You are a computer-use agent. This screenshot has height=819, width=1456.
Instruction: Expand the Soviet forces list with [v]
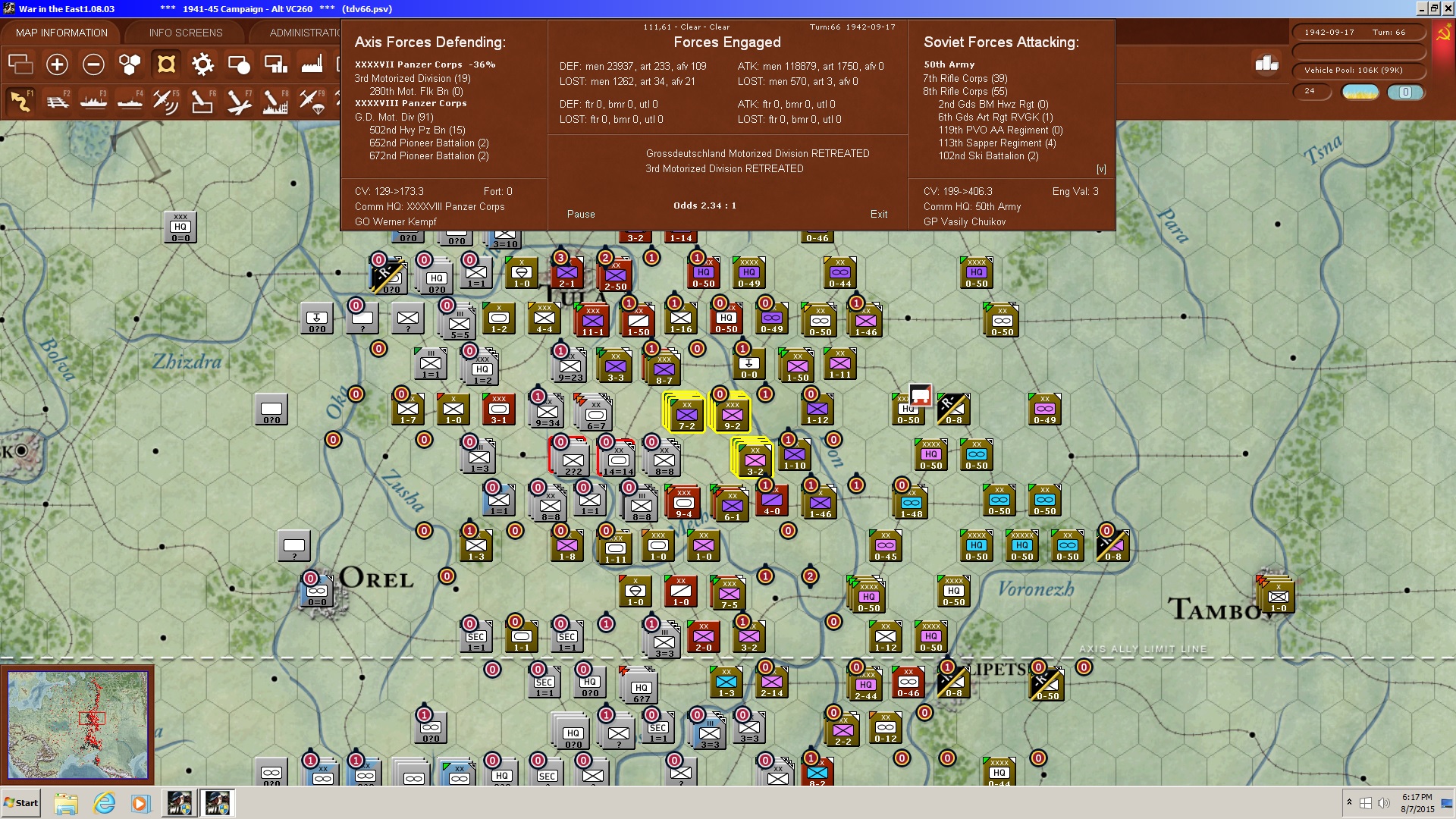tap(1101, 169)
